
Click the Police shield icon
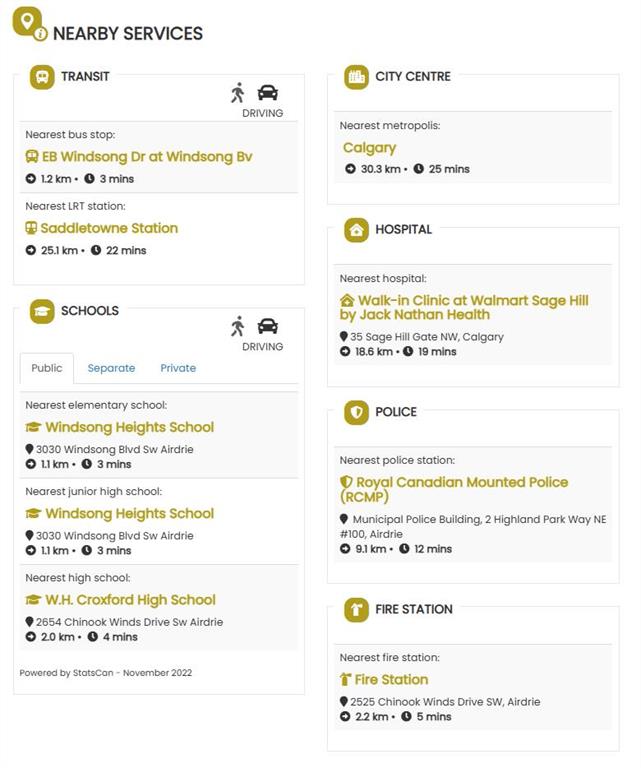pos(357,412)
